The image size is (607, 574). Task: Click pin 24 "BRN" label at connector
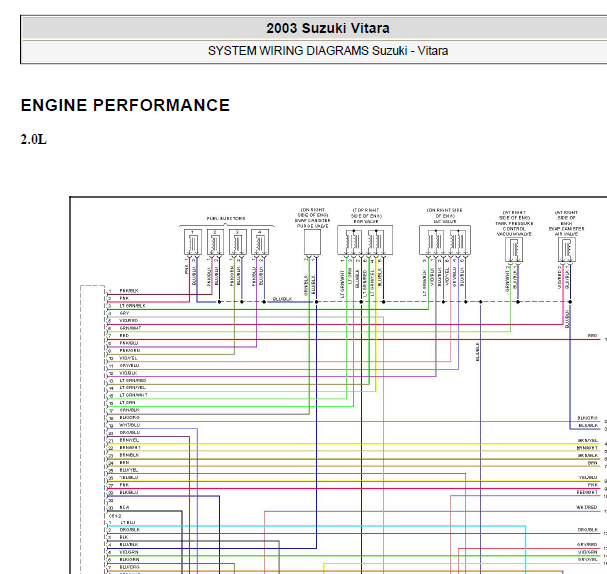coord(124,463)
